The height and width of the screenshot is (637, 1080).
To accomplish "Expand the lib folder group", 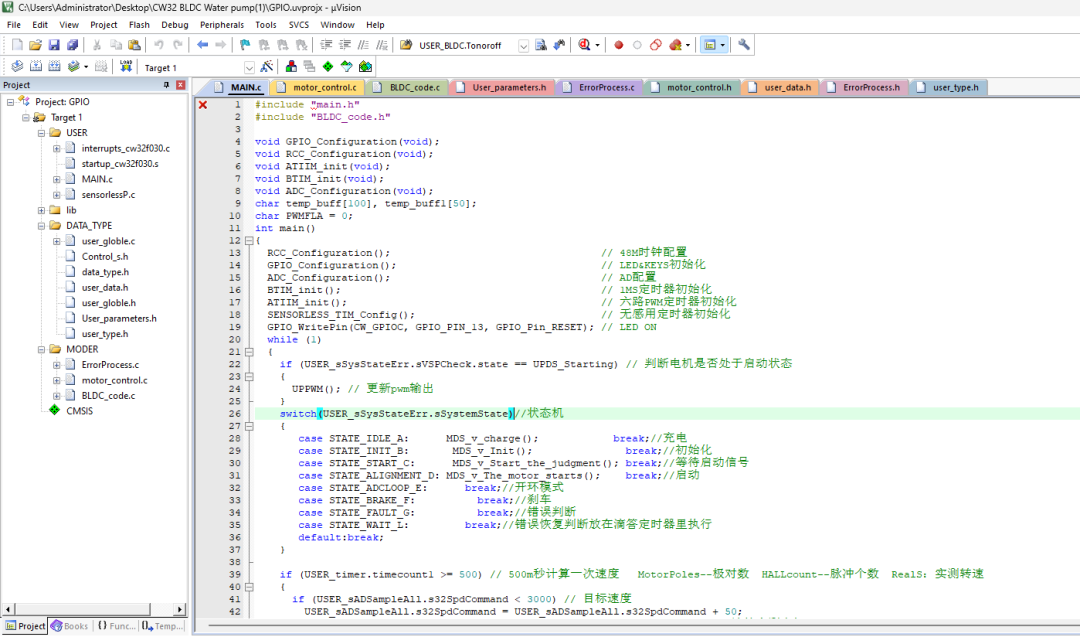I will coord(41,210).
